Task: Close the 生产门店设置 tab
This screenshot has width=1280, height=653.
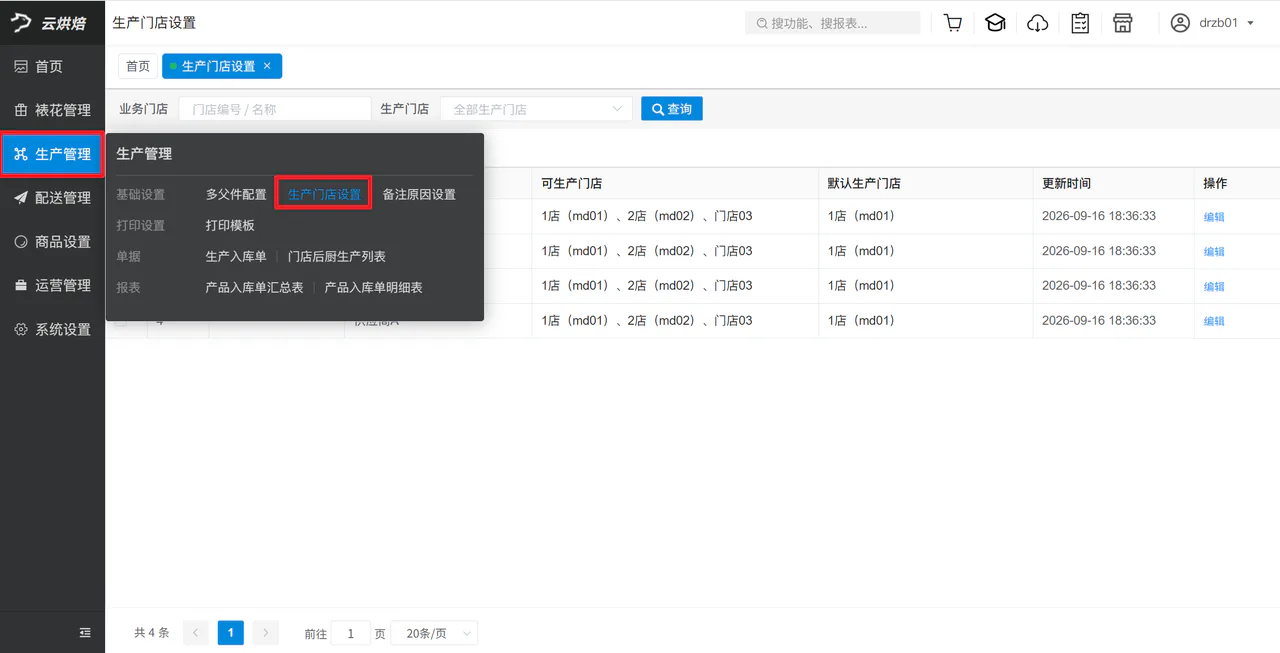Action: (267, 66)
